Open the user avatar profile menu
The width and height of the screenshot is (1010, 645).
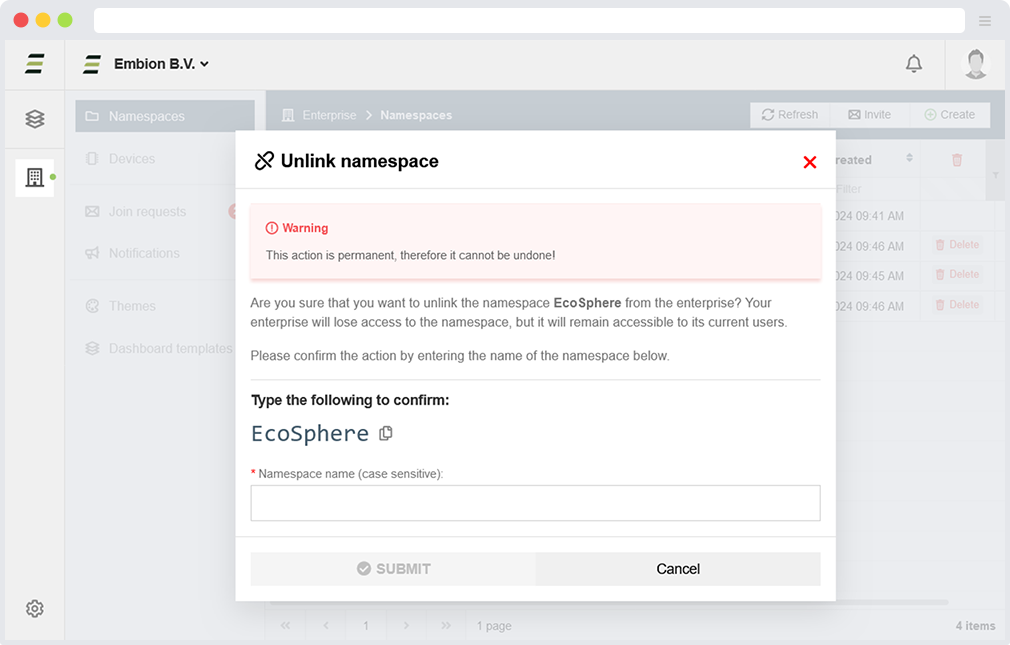(975, 64)
